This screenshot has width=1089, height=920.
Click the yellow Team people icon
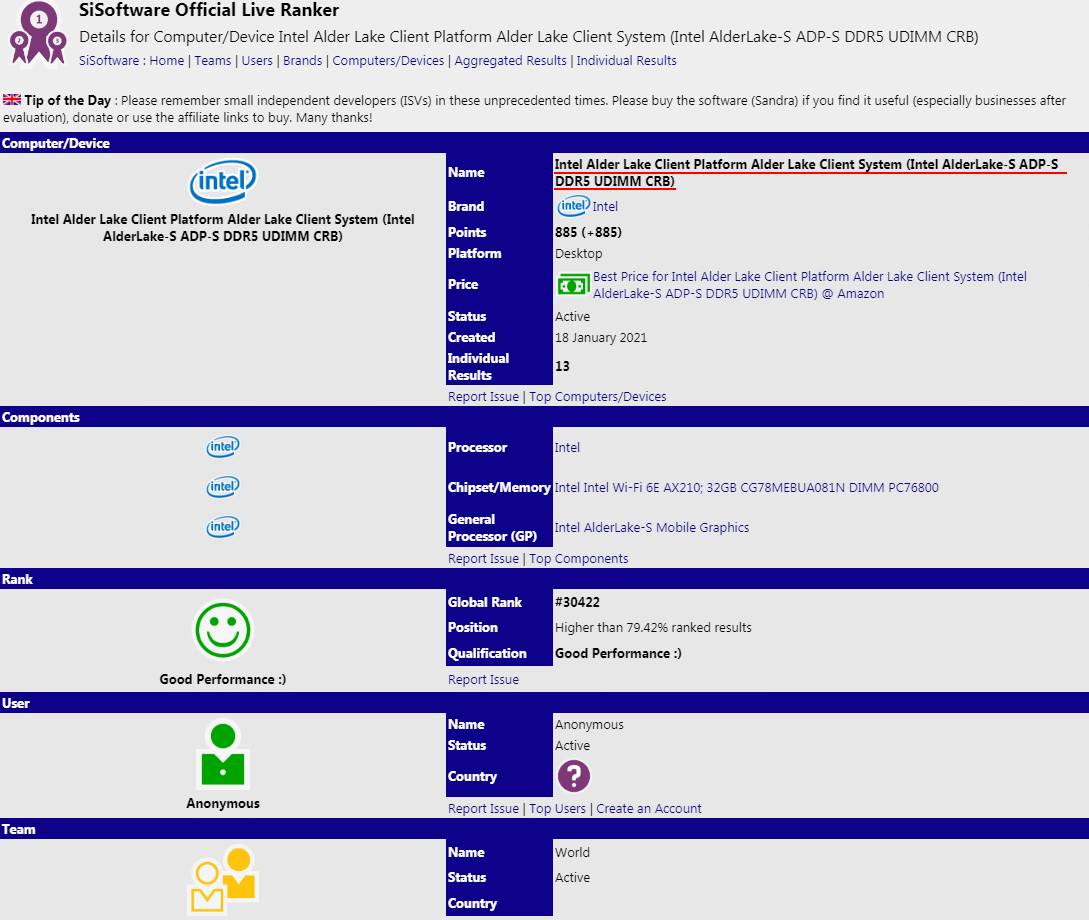[223, 879]
